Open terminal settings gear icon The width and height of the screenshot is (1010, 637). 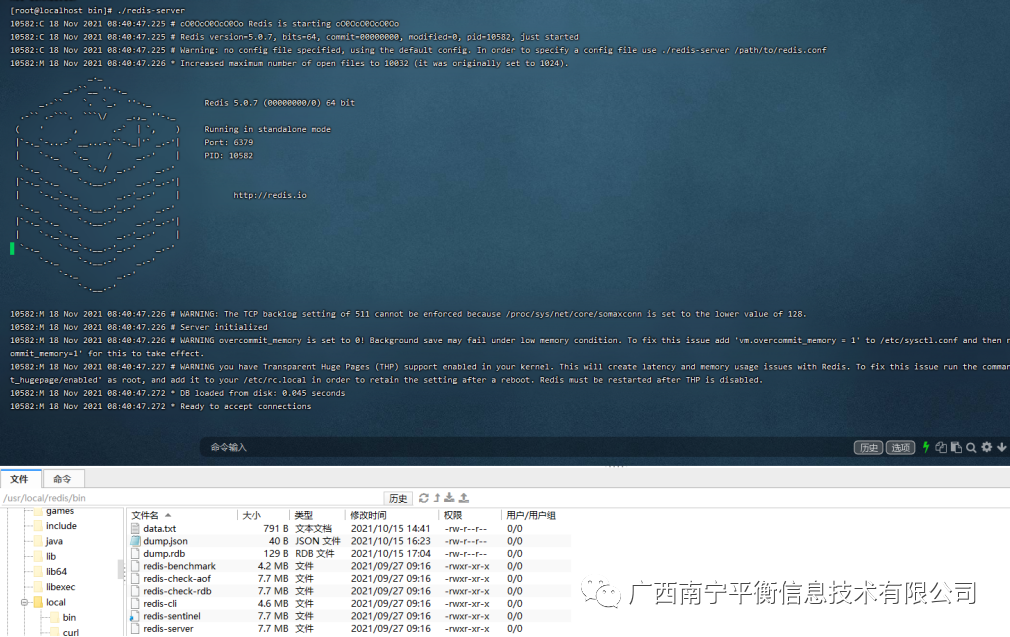[987, 447]
